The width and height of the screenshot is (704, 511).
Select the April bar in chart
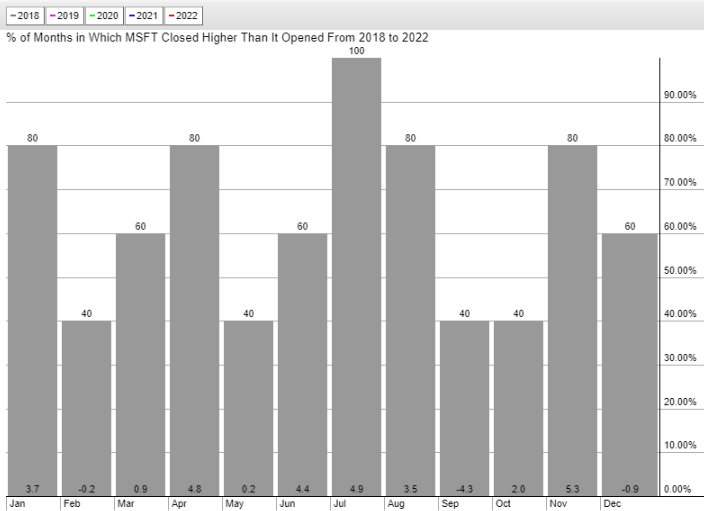[194, 321]
